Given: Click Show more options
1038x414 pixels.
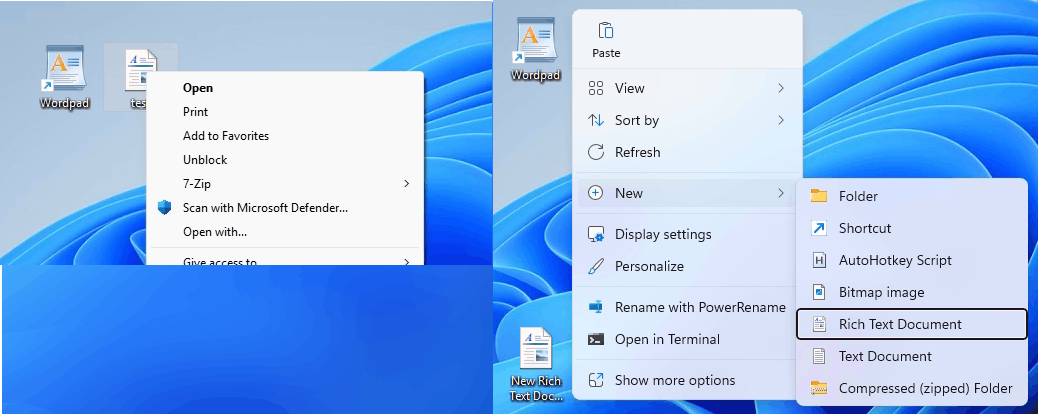Looking at the screenshot, I should 675,380.
